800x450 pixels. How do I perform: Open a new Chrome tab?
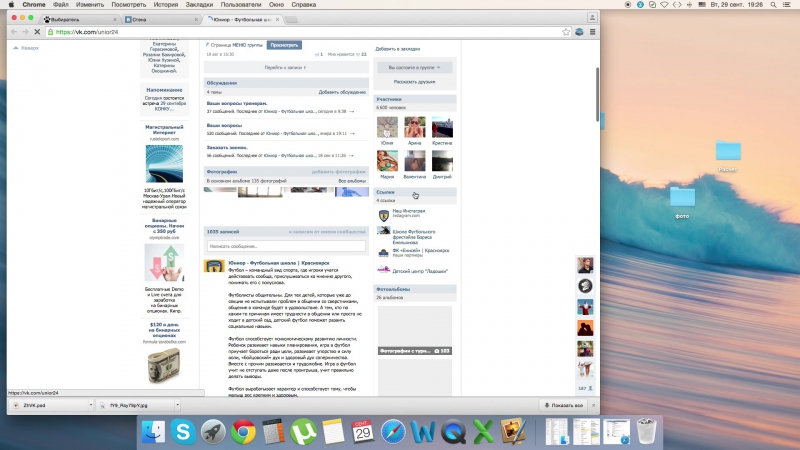click(x=291, y=19)
